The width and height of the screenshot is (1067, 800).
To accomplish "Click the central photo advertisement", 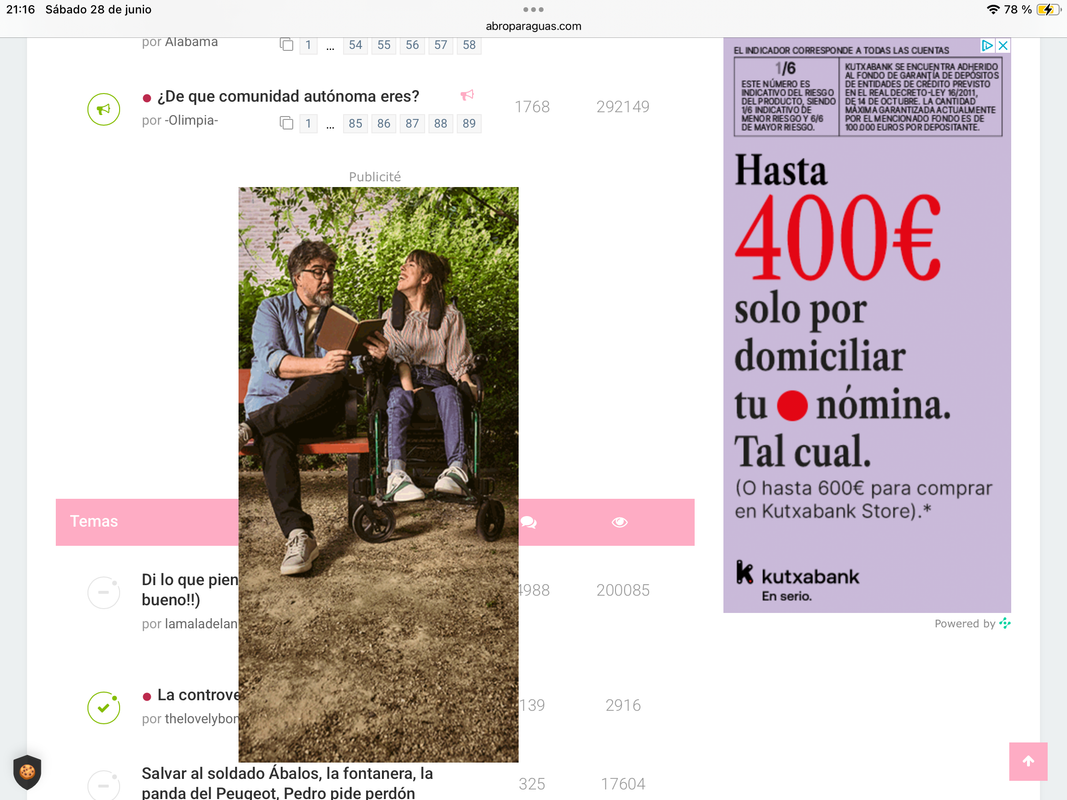I will [378, 474].
